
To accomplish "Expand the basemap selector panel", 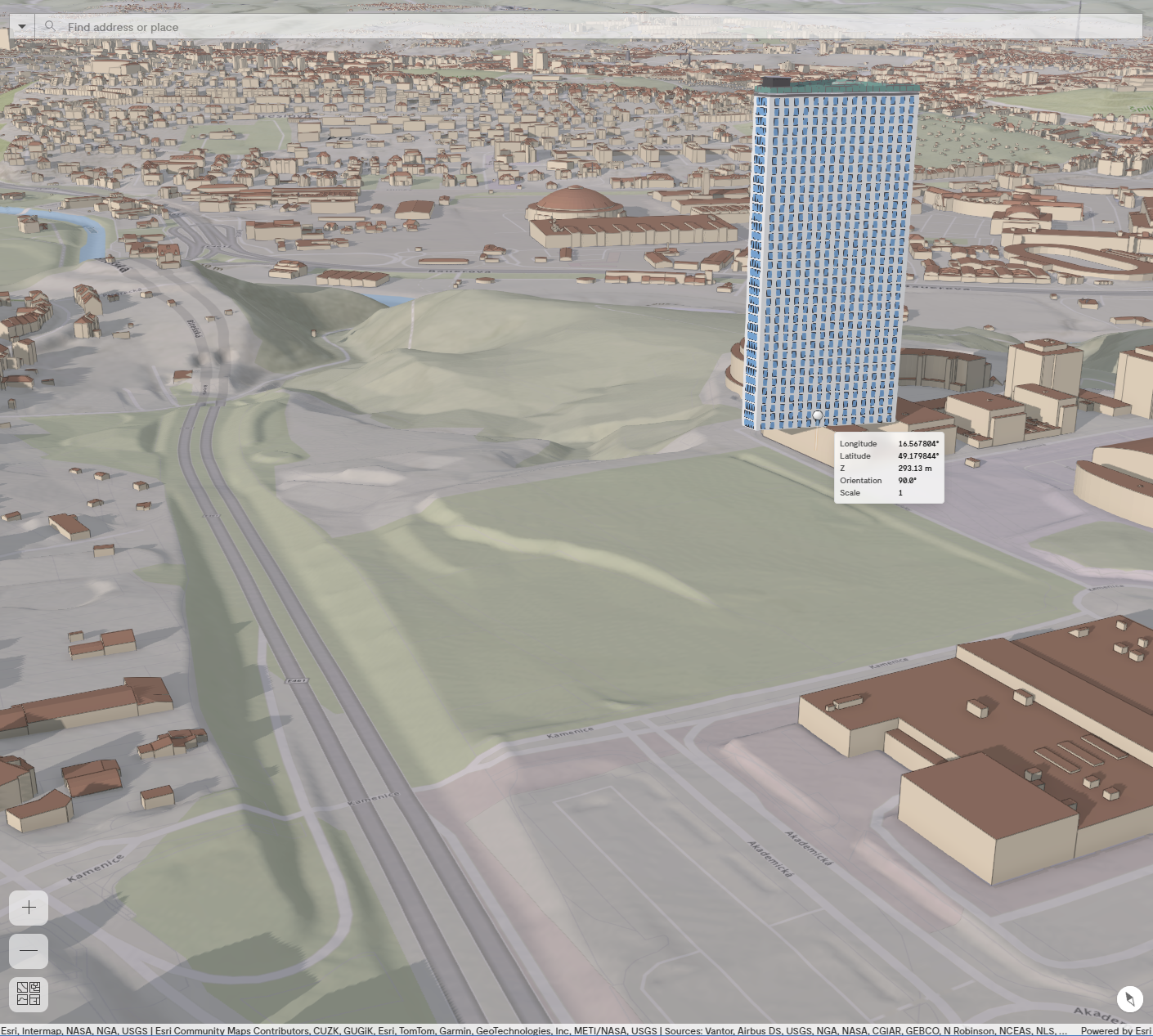I will coord(29,994).
